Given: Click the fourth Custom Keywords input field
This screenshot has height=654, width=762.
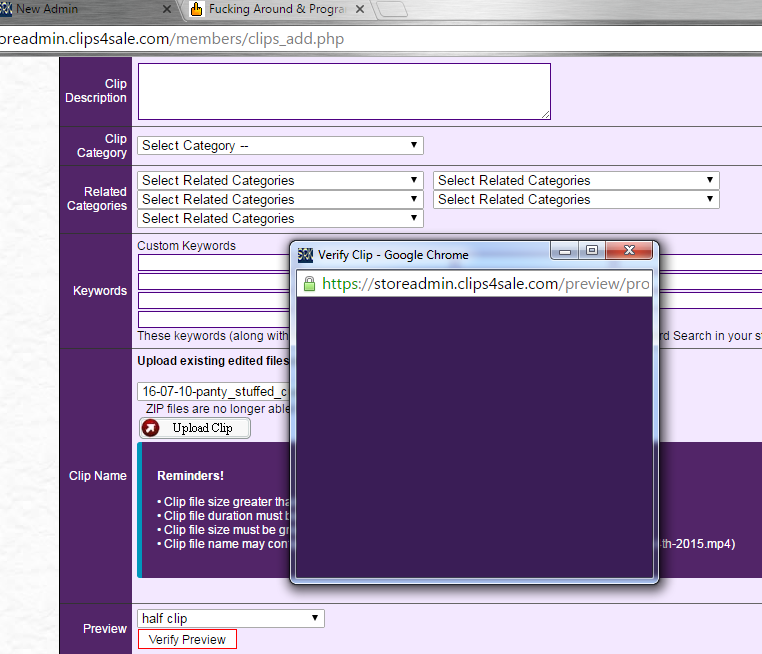Looking at the screenshot, I should 214,319.
